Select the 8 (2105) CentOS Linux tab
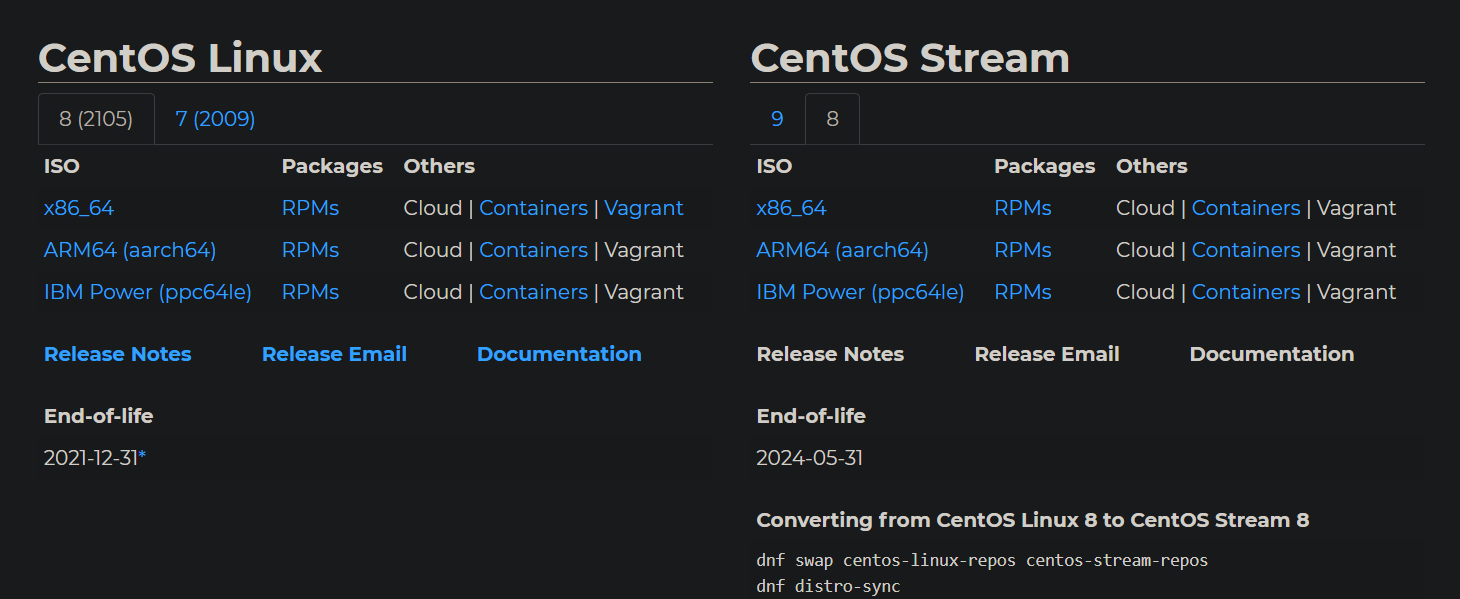This screenshot has height=599, width=1460. [x=96, y=119]
